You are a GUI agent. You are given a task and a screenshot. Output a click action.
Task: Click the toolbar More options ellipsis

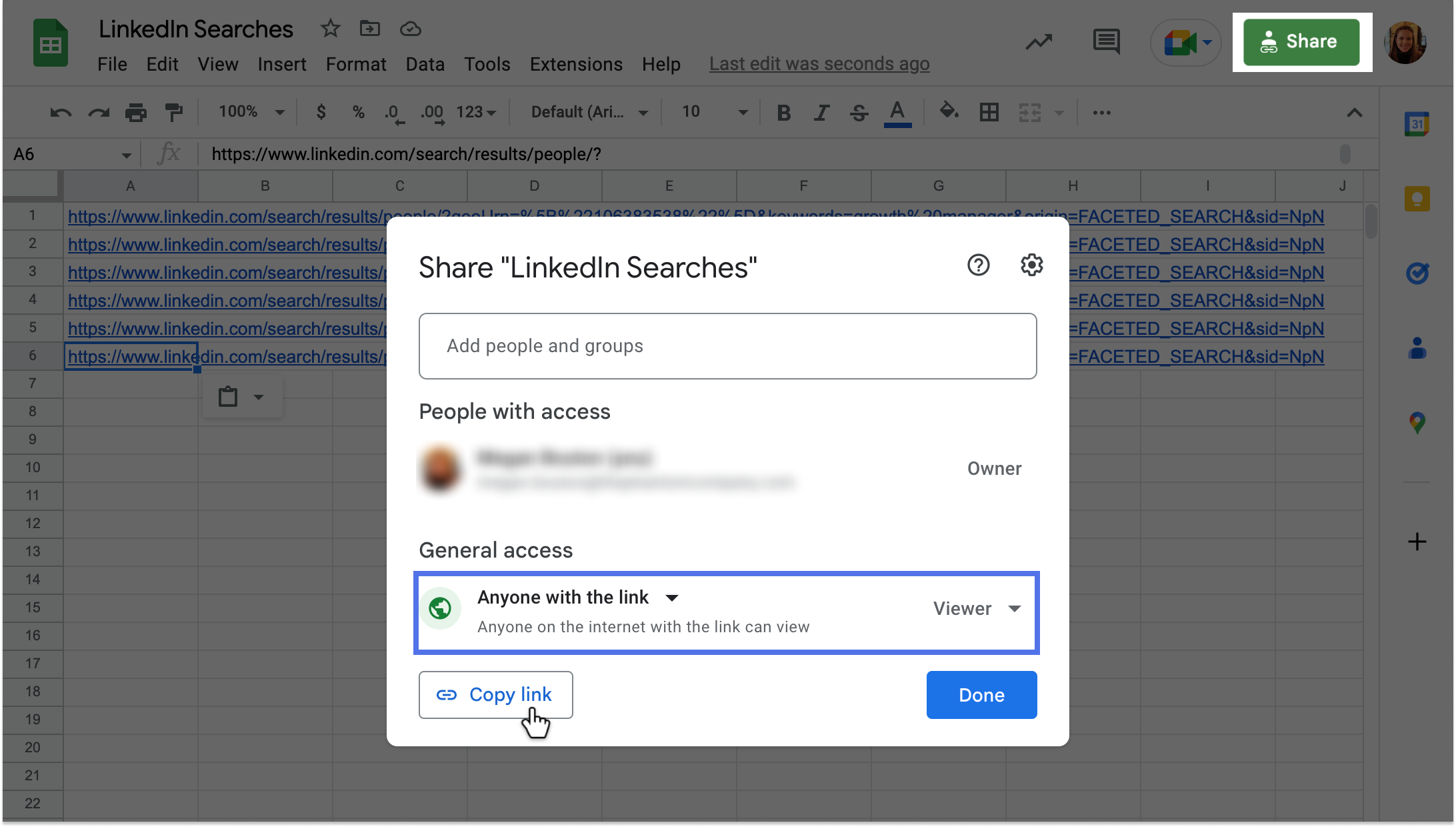click(1102, 113)
